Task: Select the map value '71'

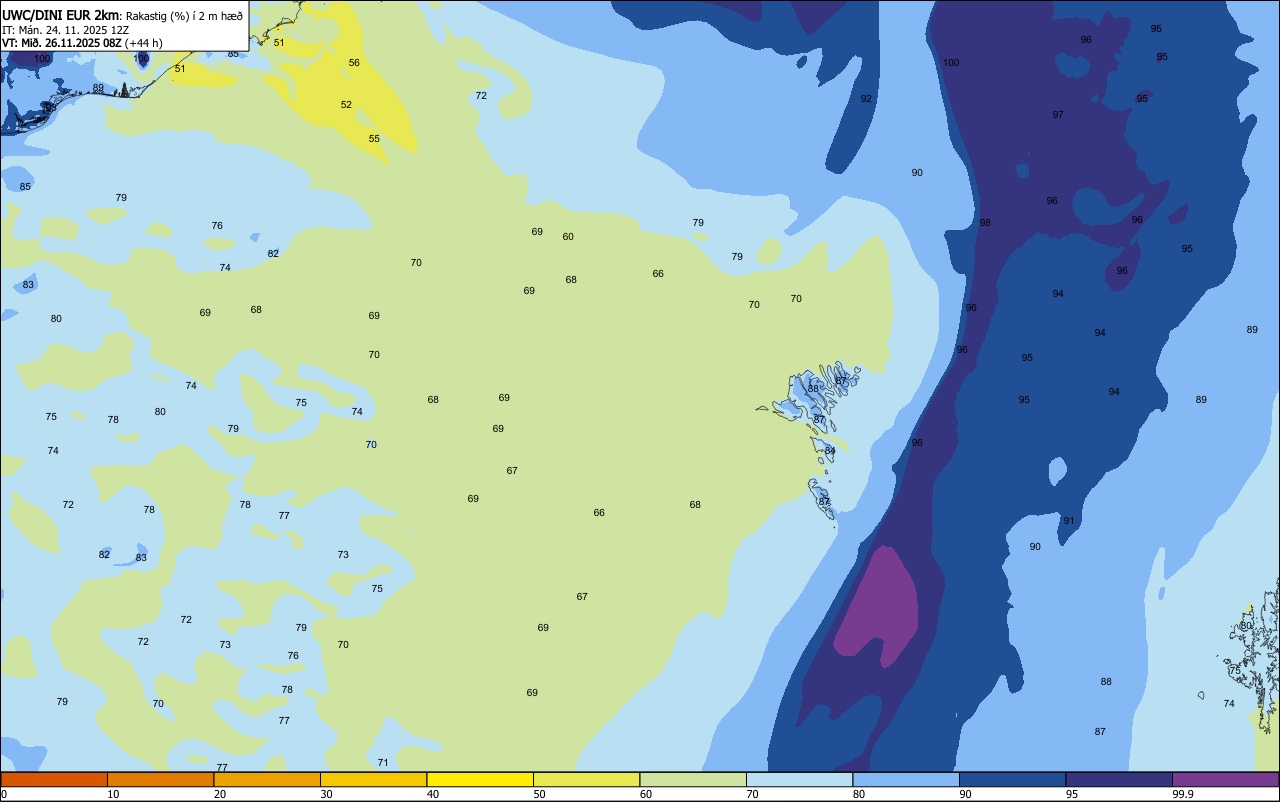Action: 383,763
